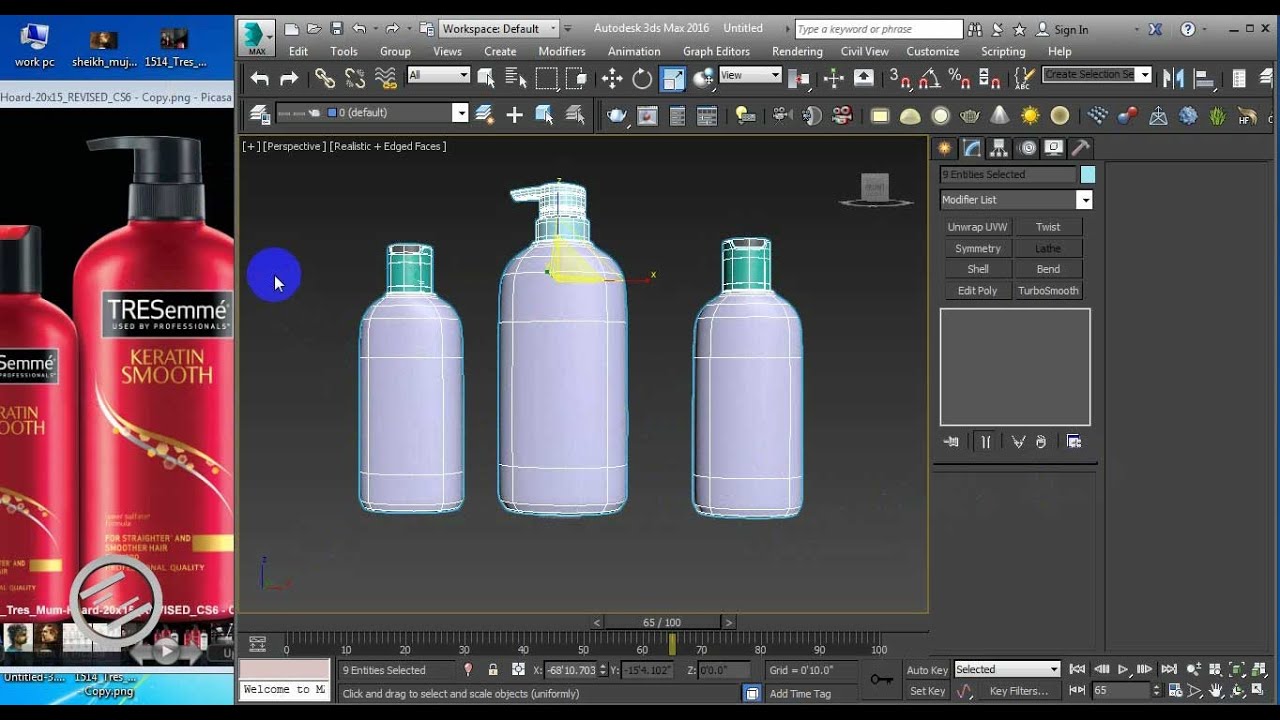Open the Graph Editors menu
This screenshot has width=1280, height=720.
pyautogui.click(x=716, y=51)
